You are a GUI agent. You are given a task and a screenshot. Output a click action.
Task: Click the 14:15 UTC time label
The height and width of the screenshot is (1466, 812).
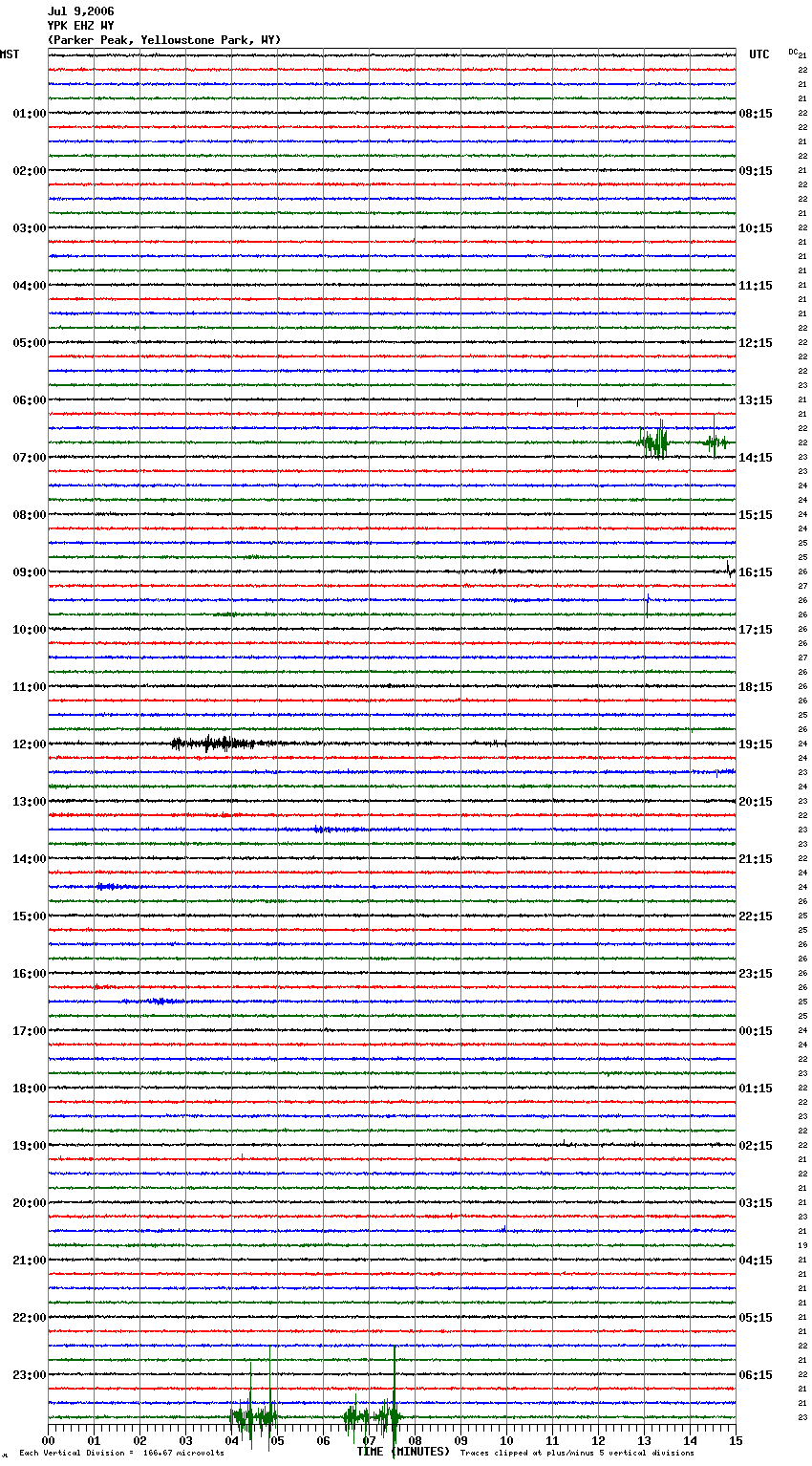point(756,458)
